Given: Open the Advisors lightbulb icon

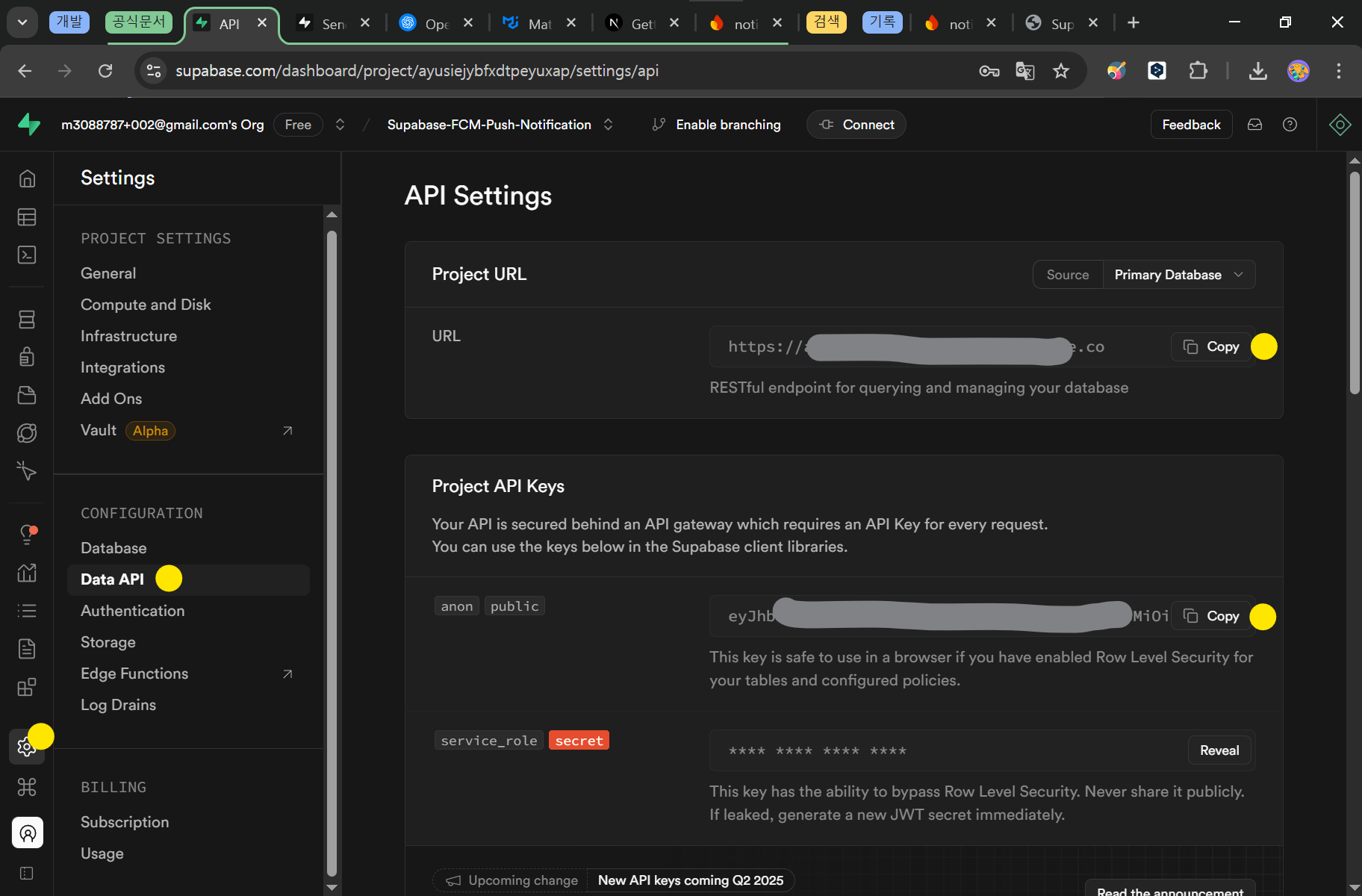Looking at the screenshot, I should point(27,535).
